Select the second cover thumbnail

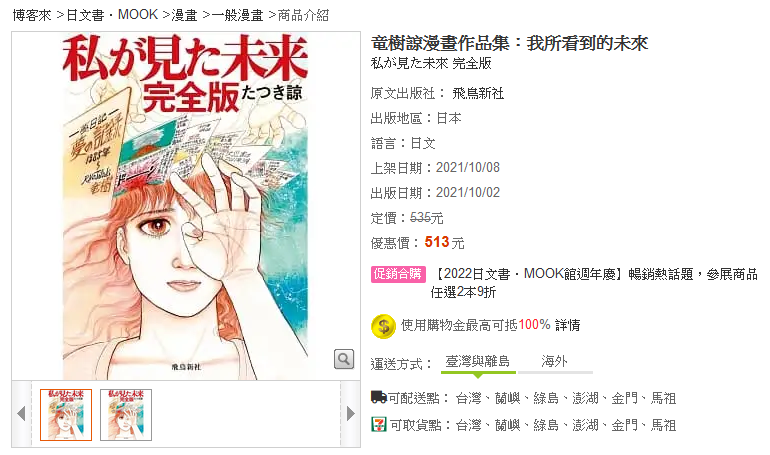tap(126, 415)
